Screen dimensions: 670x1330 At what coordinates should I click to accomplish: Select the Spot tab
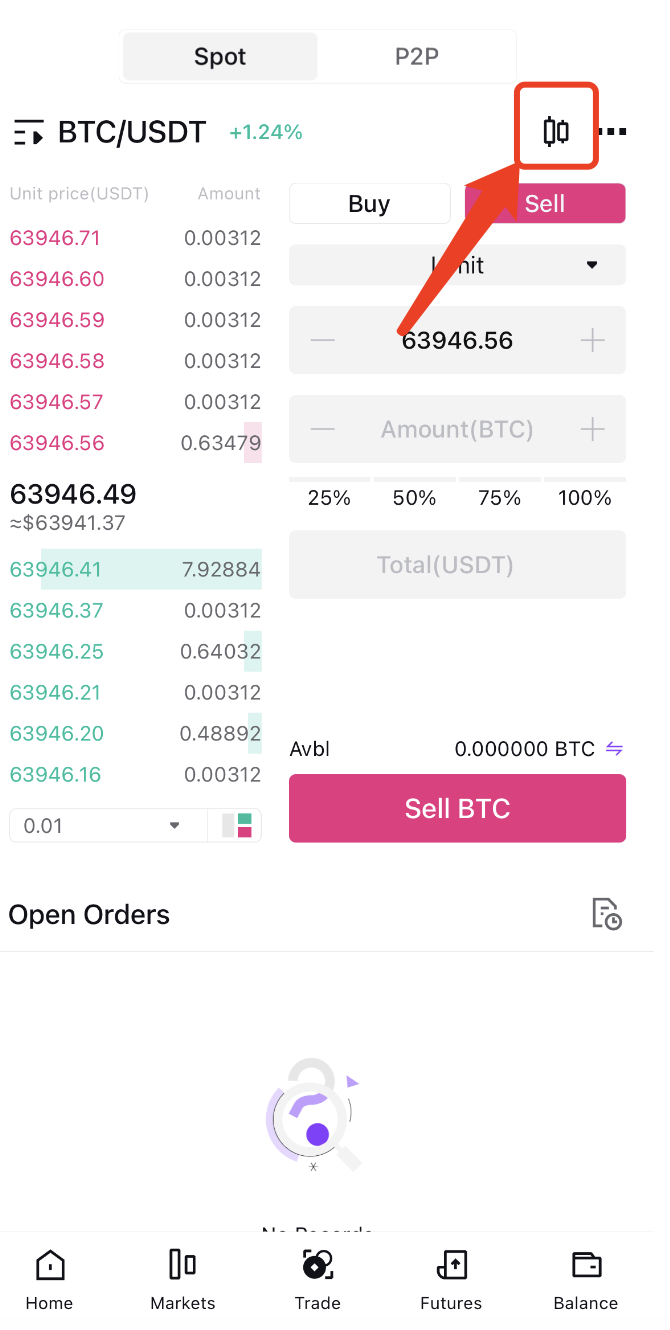(x=220, y=57)
